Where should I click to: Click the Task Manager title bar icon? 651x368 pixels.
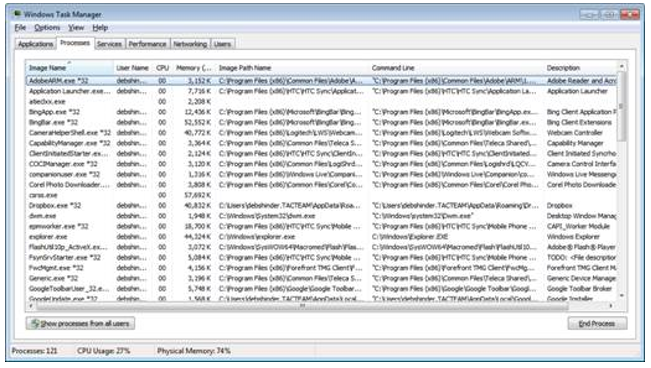point(17,14)
